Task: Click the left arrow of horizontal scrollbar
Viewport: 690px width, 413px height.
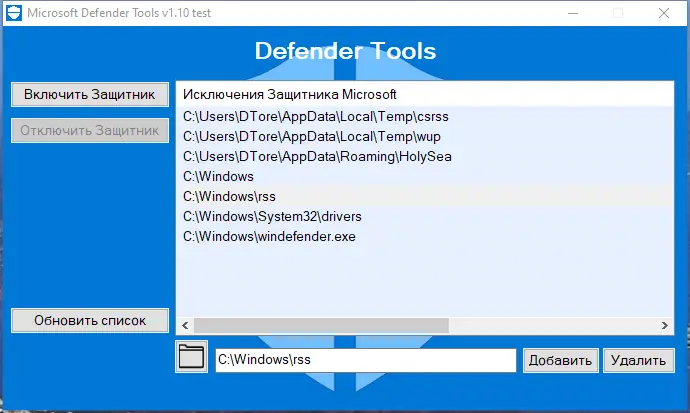Action: click(x=185, y=325)
